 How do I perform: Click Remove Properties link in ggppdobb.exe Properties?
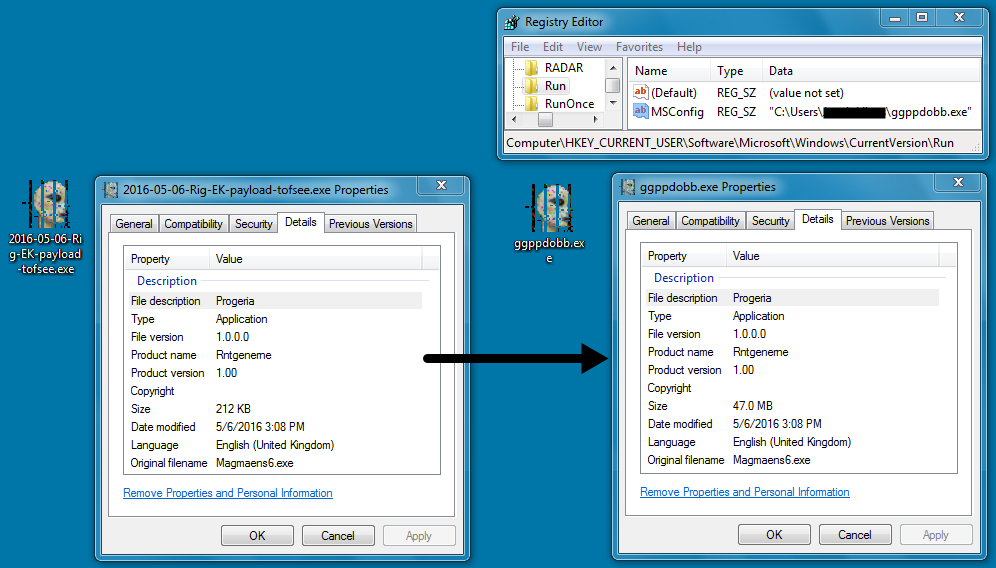tap(745, 492)
